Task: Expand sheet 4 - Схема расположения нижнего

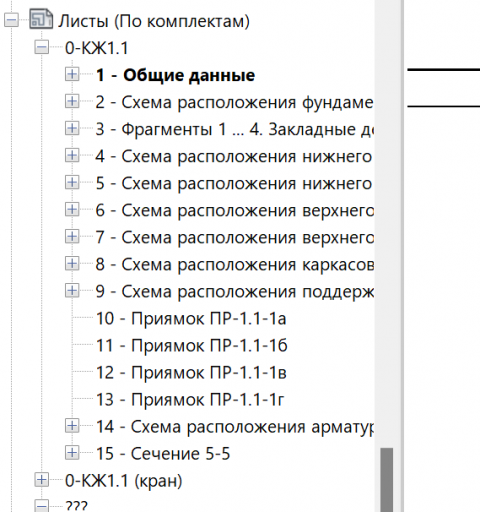Action: point(72,155)
